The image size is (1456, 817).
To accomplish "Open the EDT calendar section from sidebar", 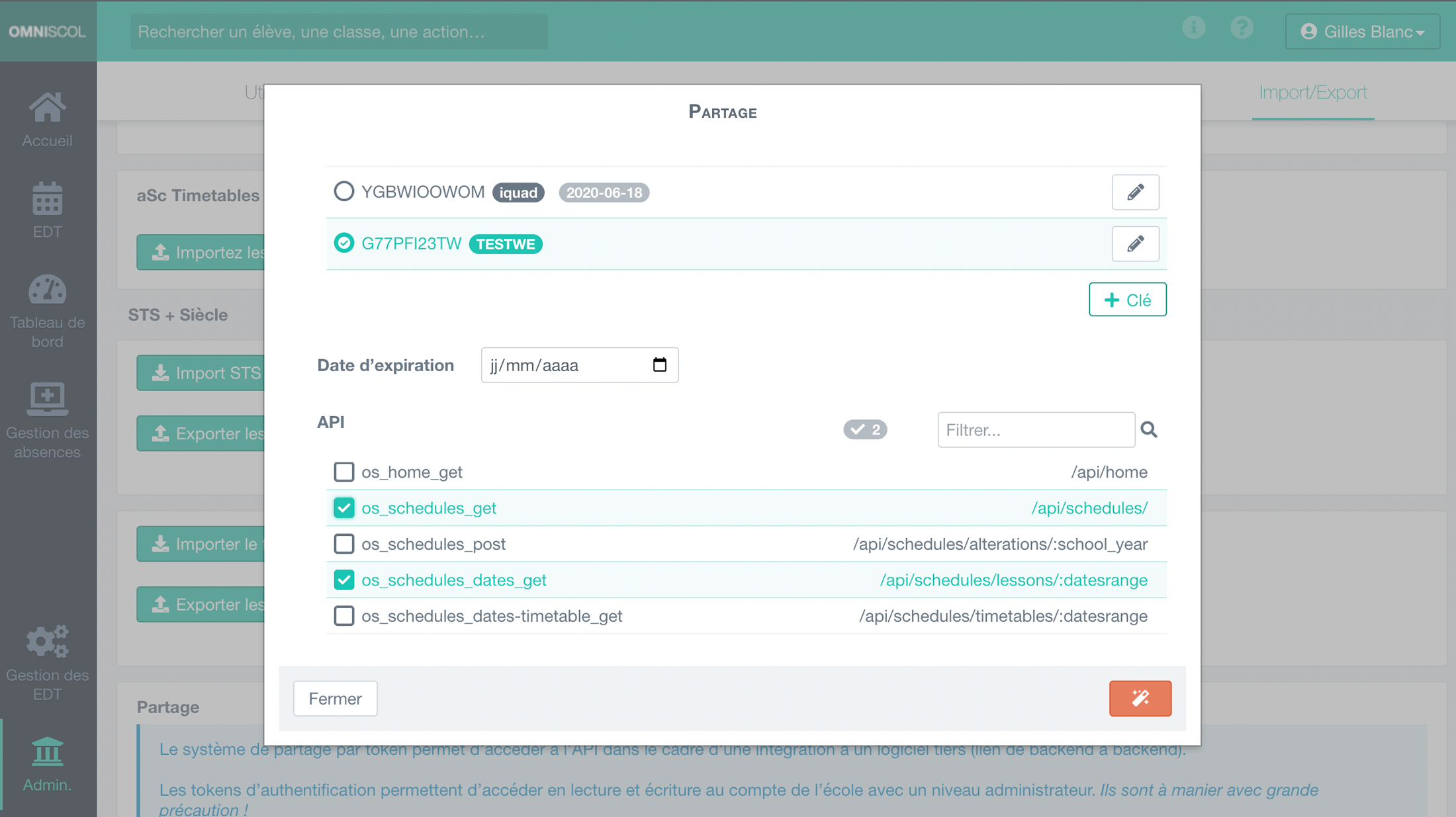I will point(48,198).
